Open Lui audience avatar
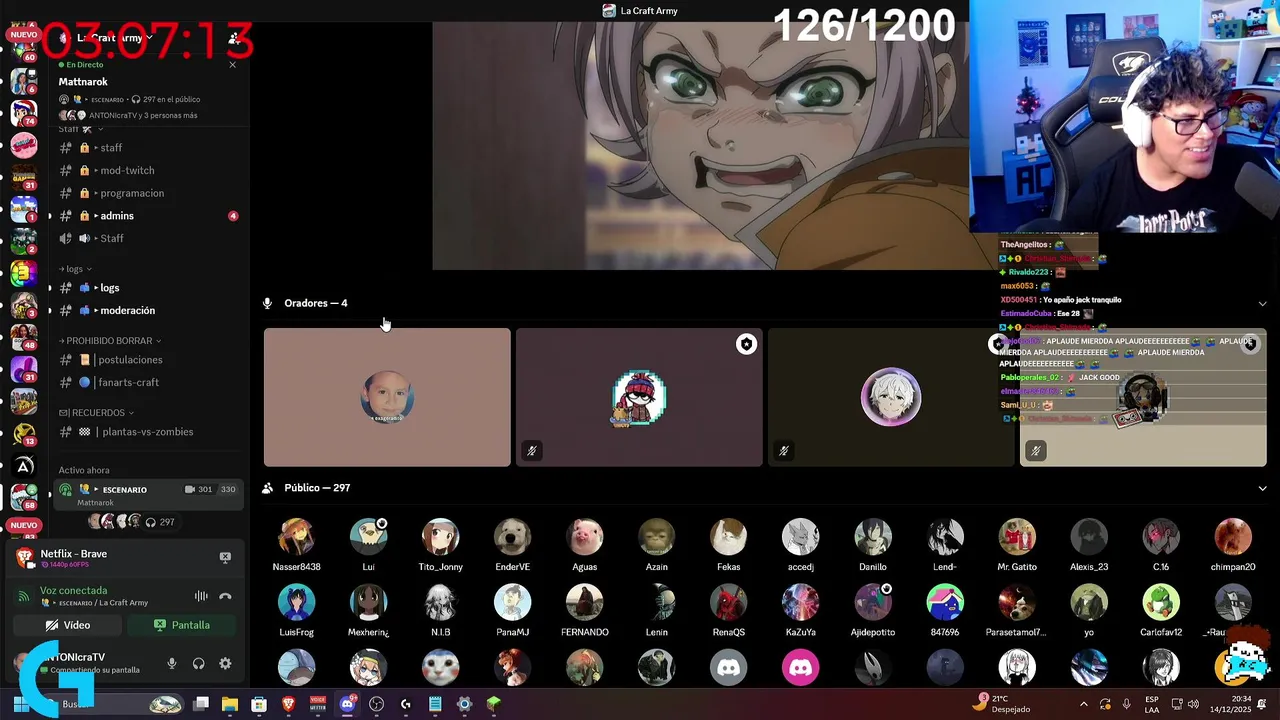1280x720 pixels. (x=368, y=537)
